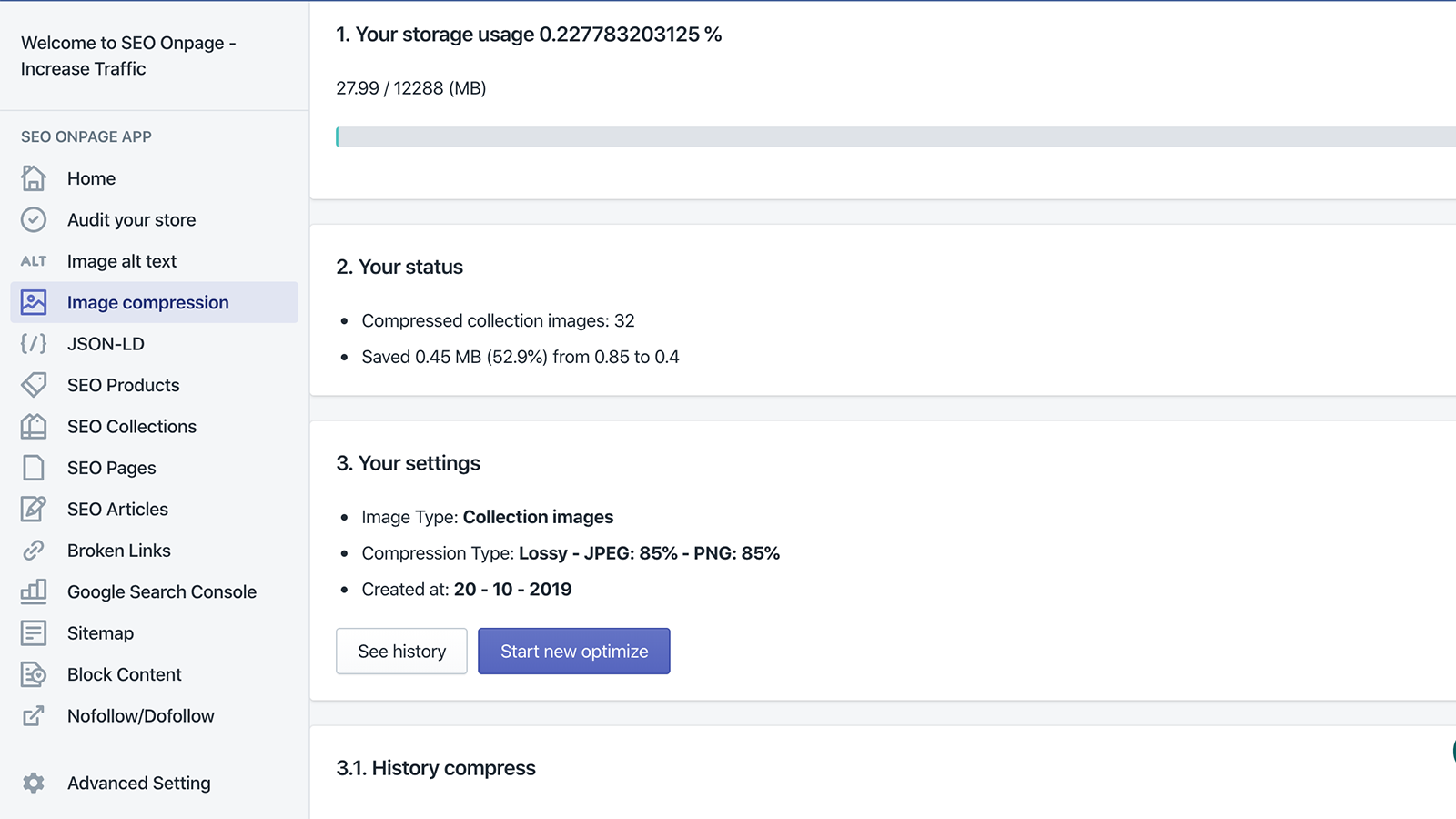
Task: Click the Home house icon
Action: point(34,178)
